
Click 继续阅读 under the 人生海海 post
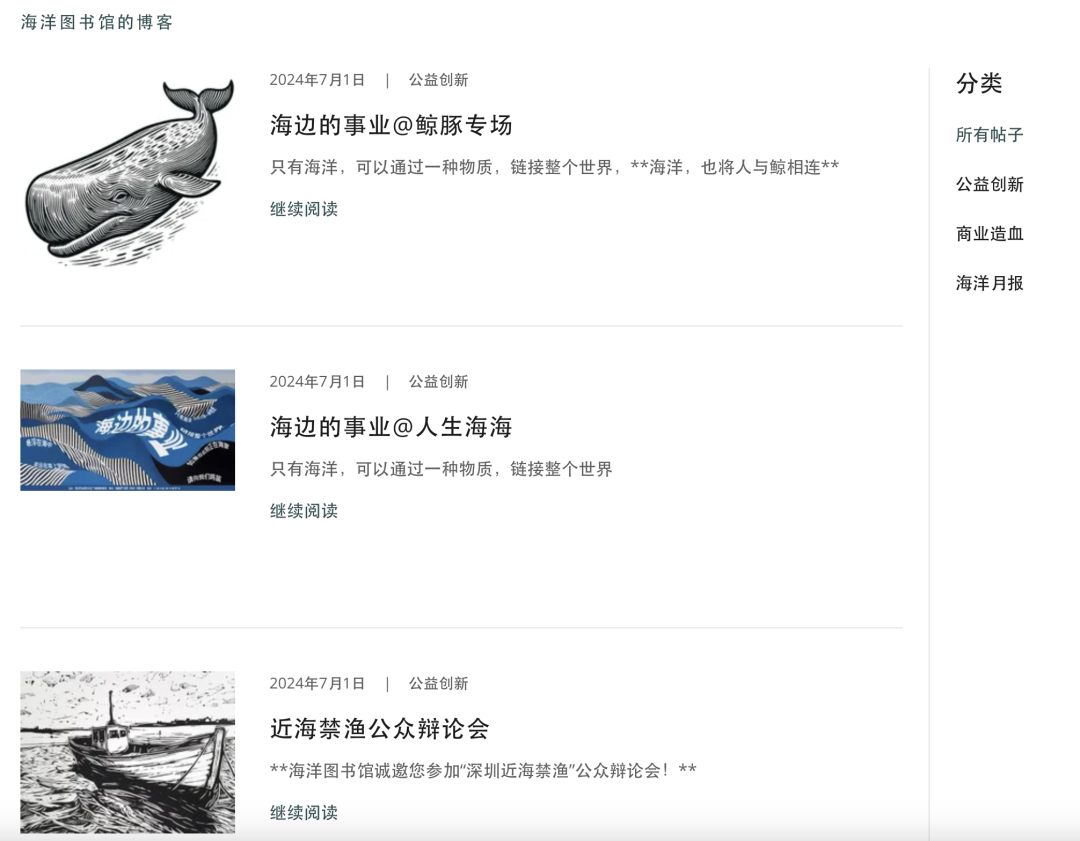pos(304,510)
